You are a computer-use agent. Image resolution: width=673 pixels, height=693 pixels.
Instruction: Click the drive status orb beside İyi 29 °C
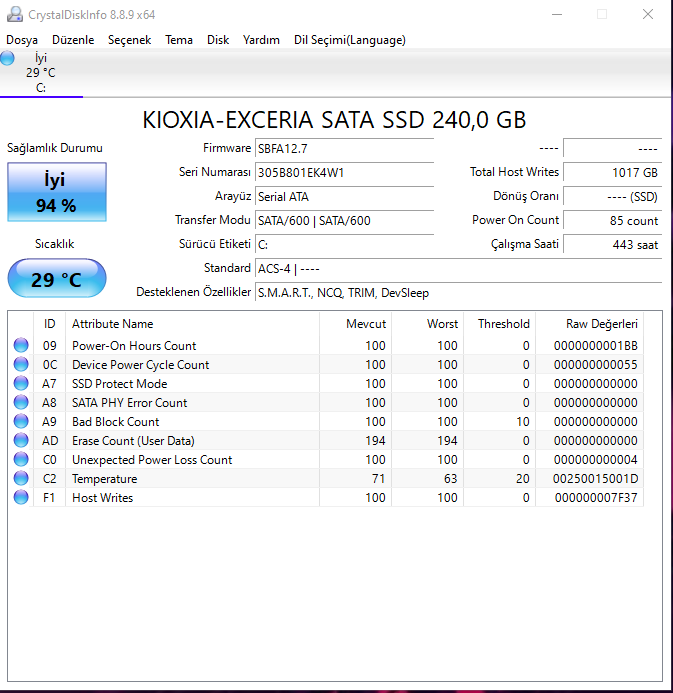tap(7, 58)
